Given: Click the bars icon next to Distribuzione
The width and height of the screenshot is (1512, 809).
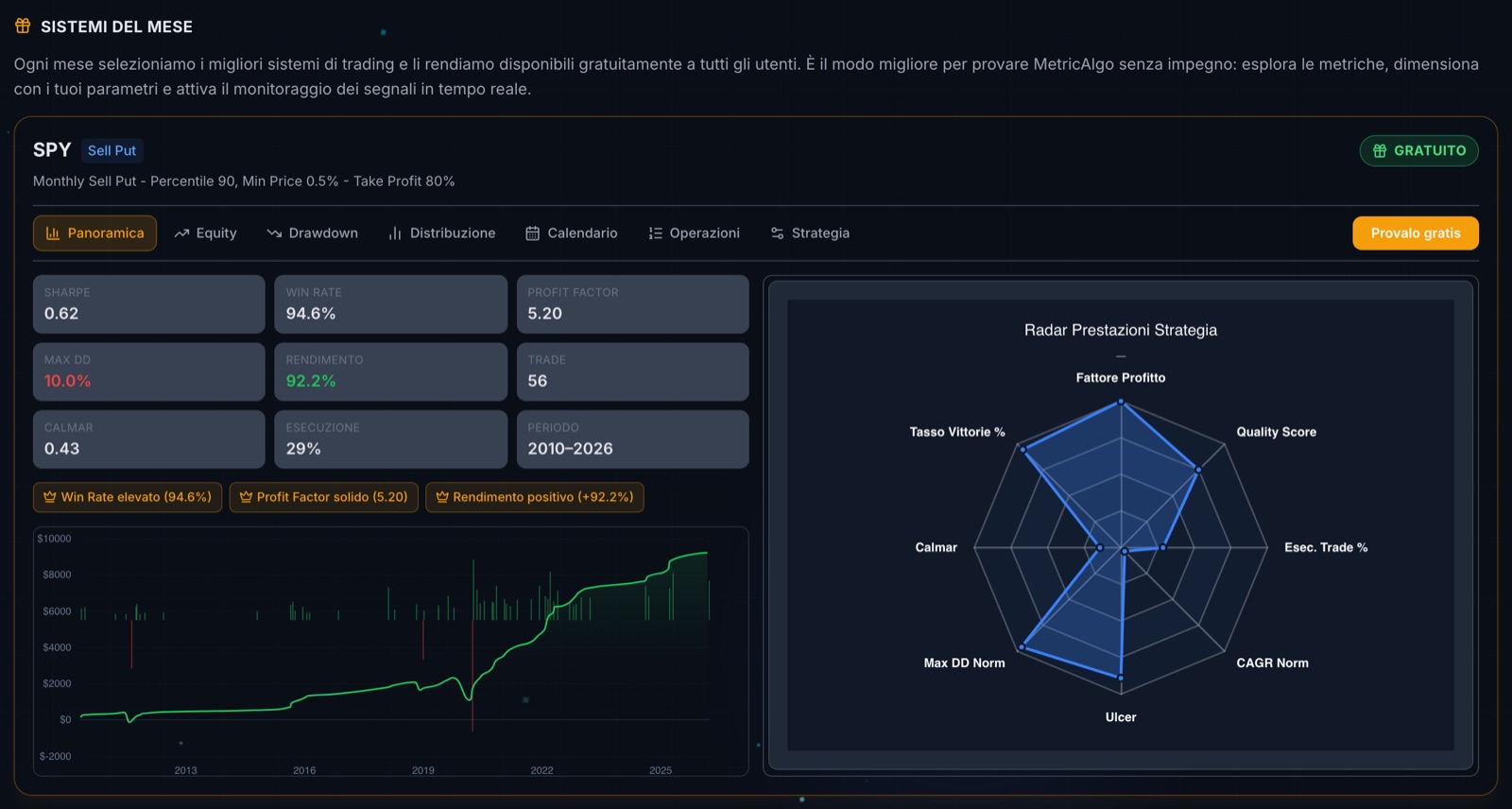Looking at the screenshot, I should (x=395, y=233).
